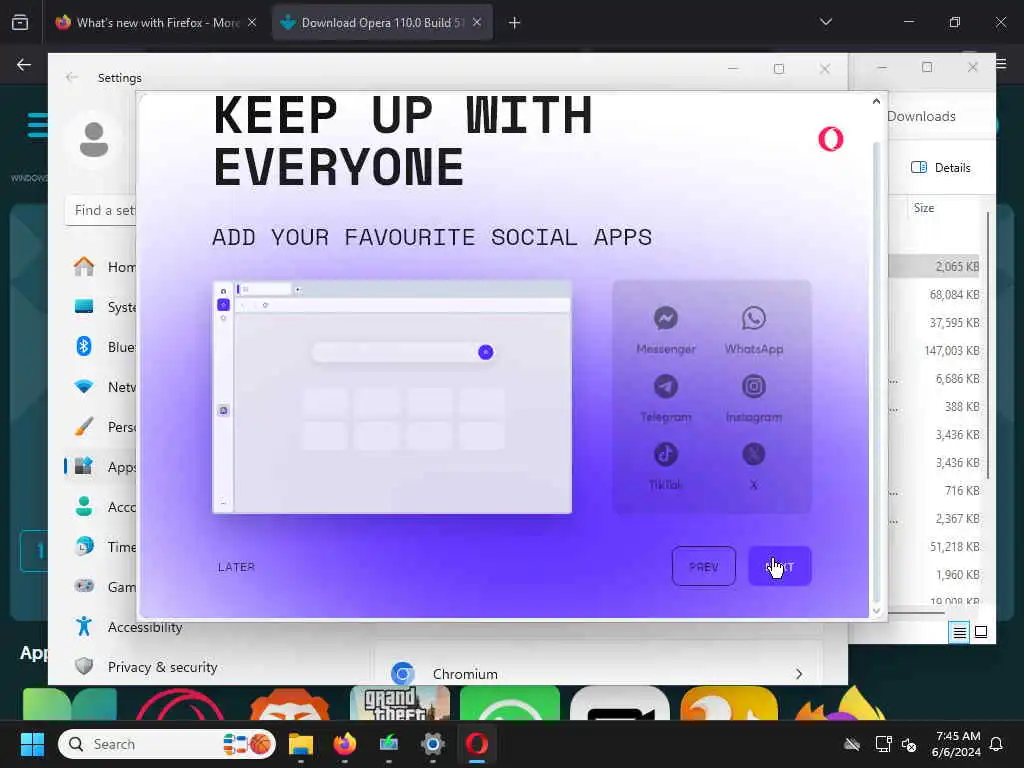Click the Opera browser preview image
The height and width of the screenshot is (768, 1024).
(x=392, y=397)
